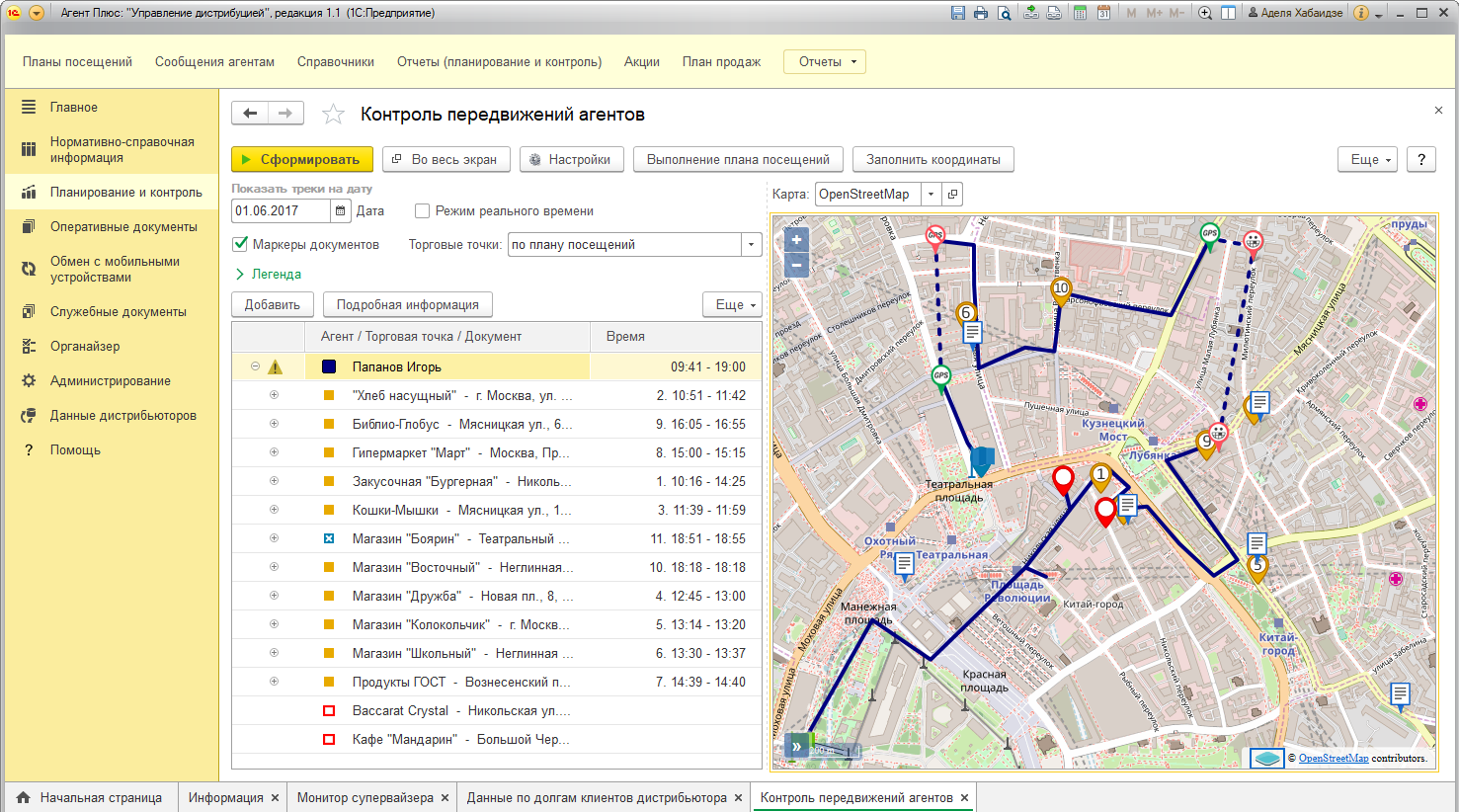The image size is (1459, 812).
Task: Open Нормативно-справочная информация section
Action: pyautogui.click(x=112, y=149)
